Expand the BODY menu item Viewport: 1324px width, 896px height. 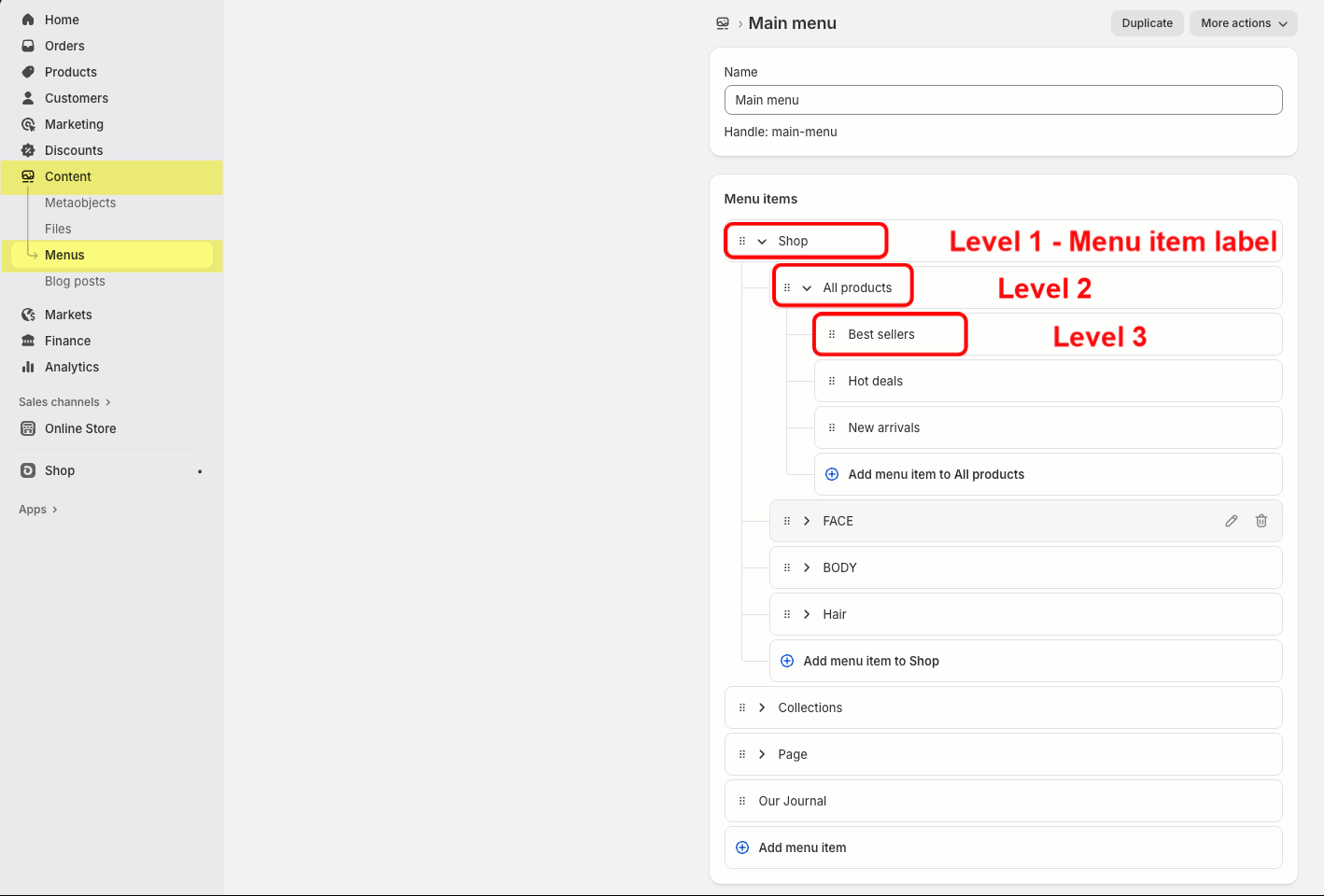(807, 567)
